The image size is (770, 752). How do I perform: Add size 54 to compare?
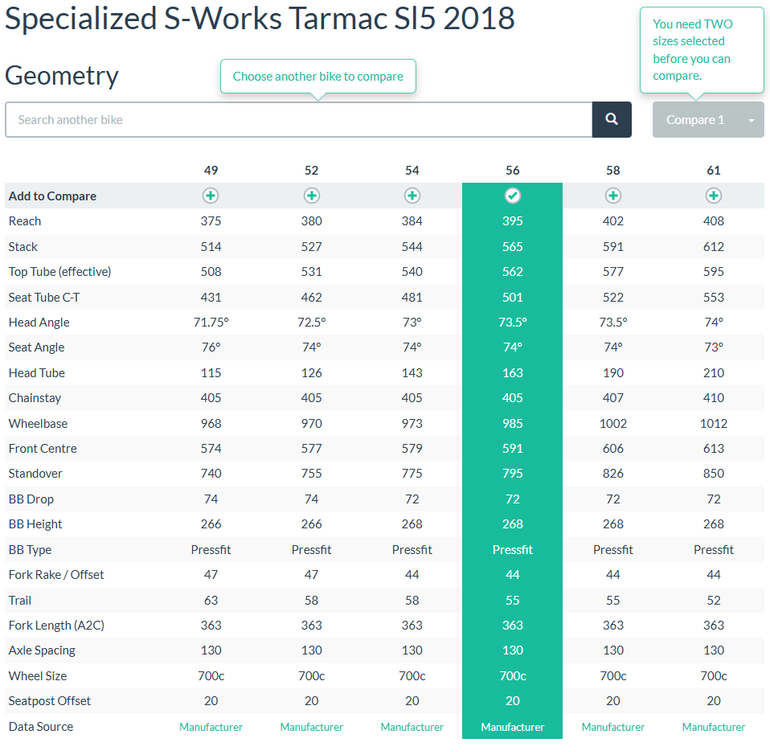(x=412, y=195)
